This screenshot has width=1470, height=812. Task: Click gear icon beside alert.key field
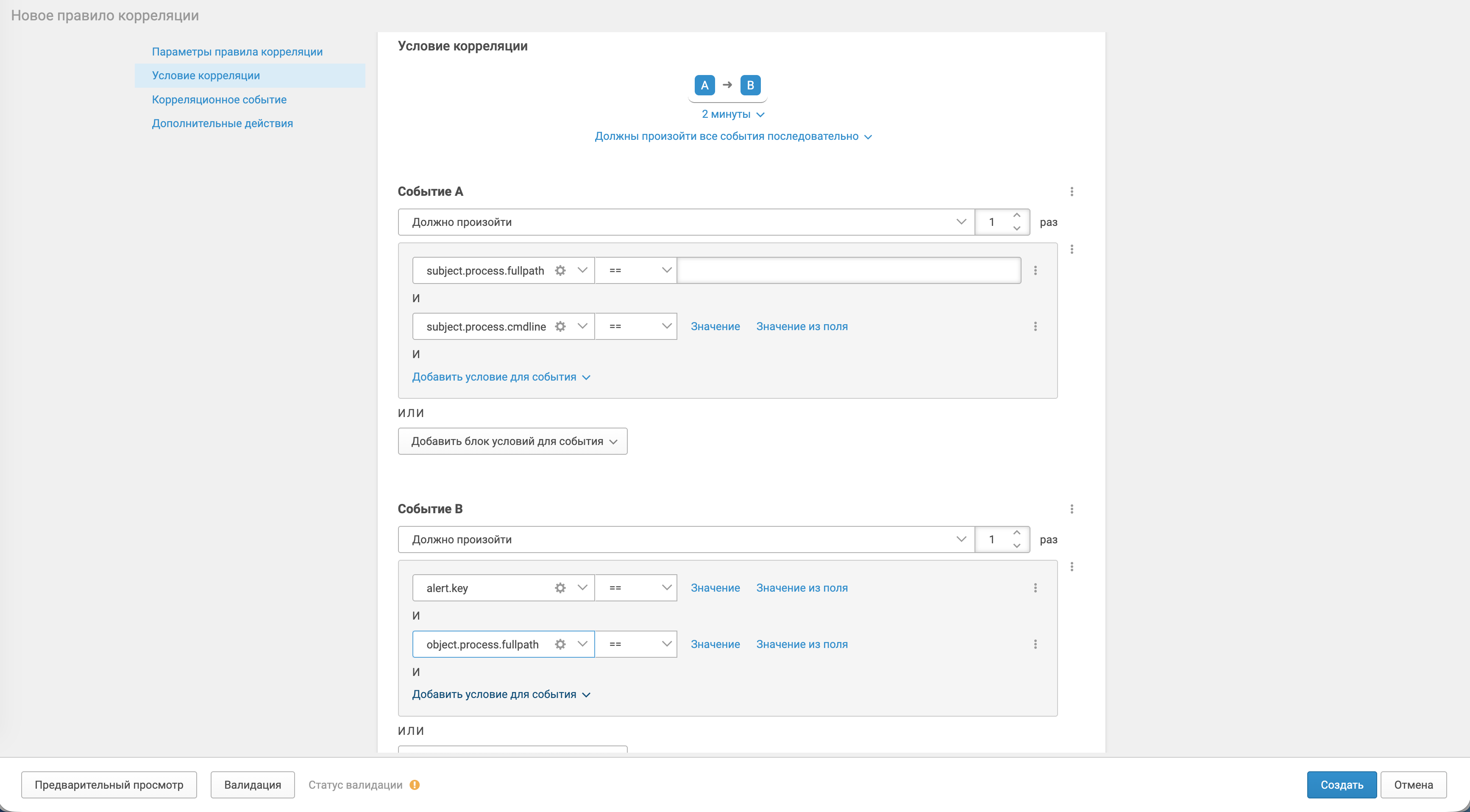tap(560, 588)
